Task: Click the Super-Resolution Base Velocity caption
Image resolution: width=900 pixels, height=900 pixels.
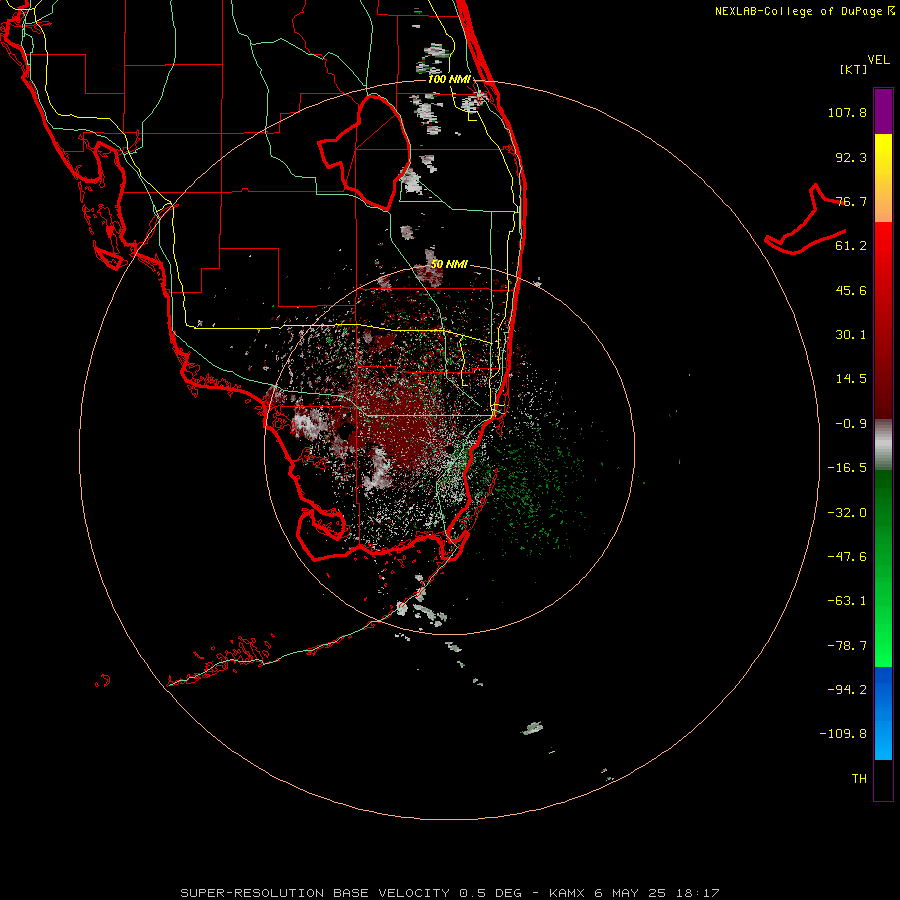Action: pyautogui.click(x=450, y=893)
